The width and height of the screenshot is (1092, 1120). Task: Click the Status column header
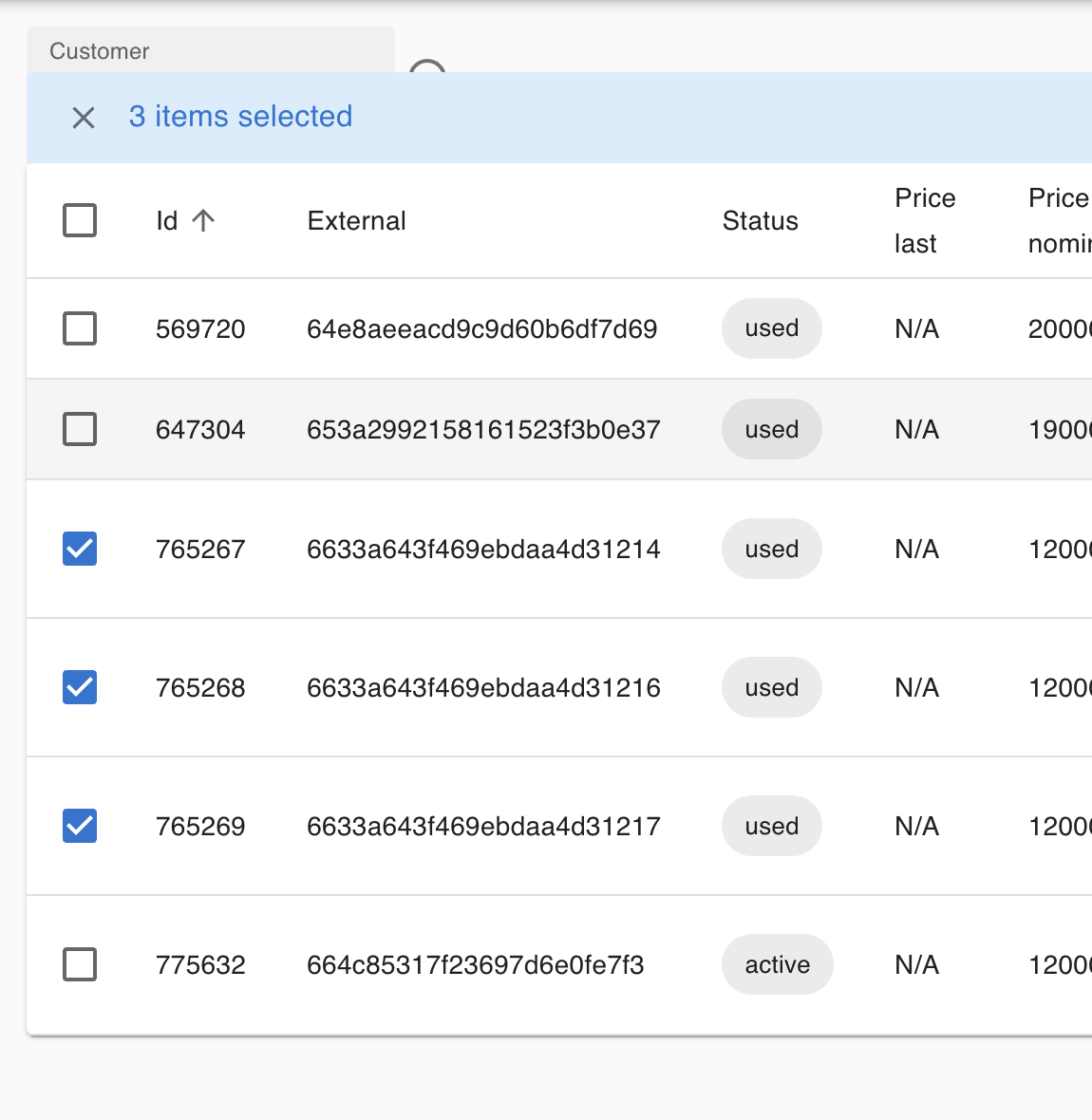[760, 221]
